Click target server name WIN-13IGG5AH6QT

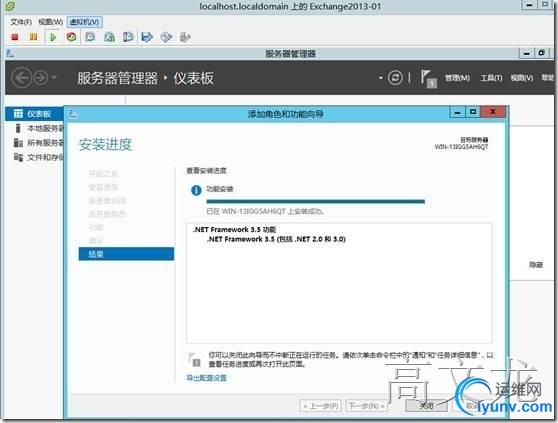461,147
